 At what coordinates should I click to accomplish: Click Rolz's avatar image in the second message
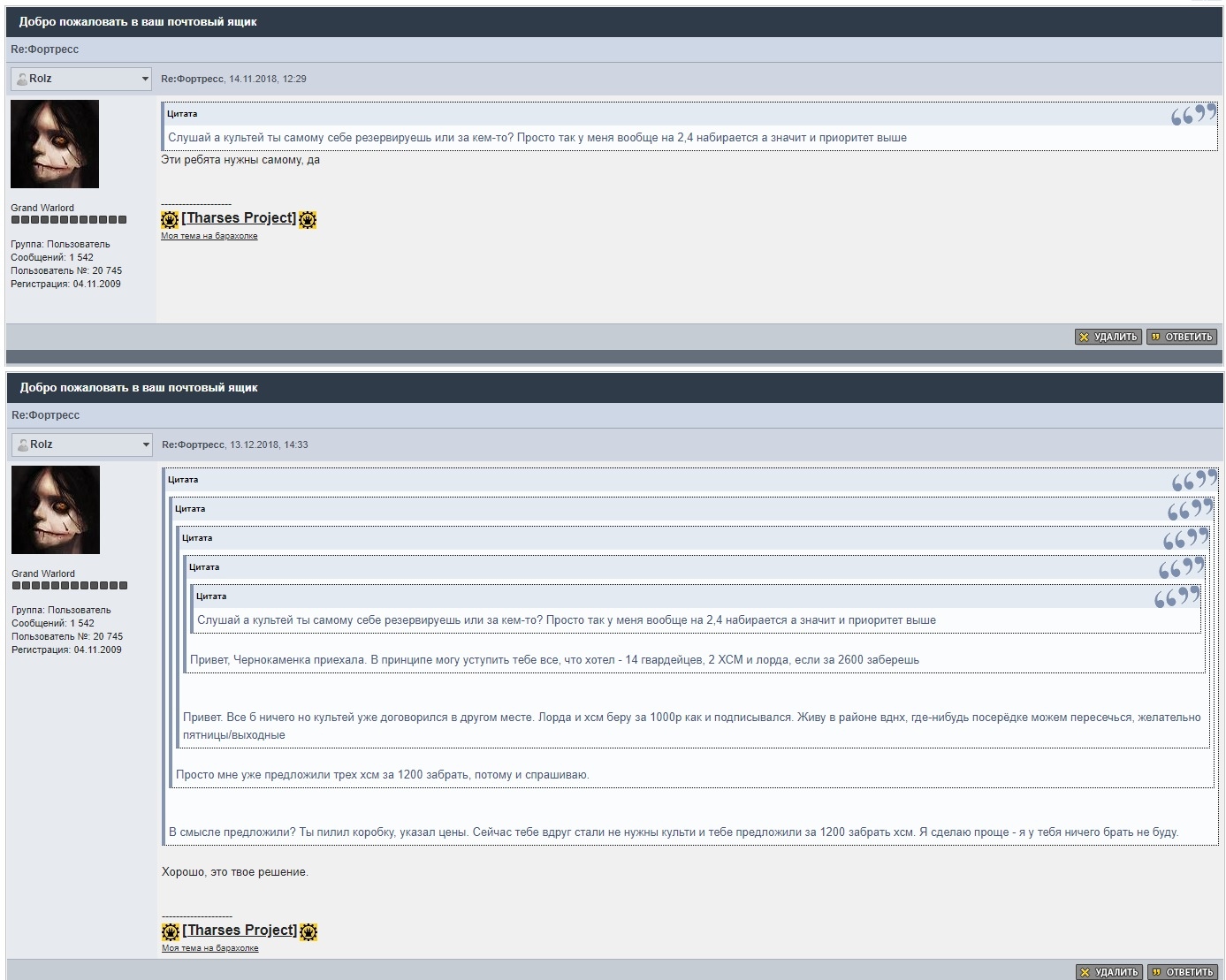(x=56, y=510)
